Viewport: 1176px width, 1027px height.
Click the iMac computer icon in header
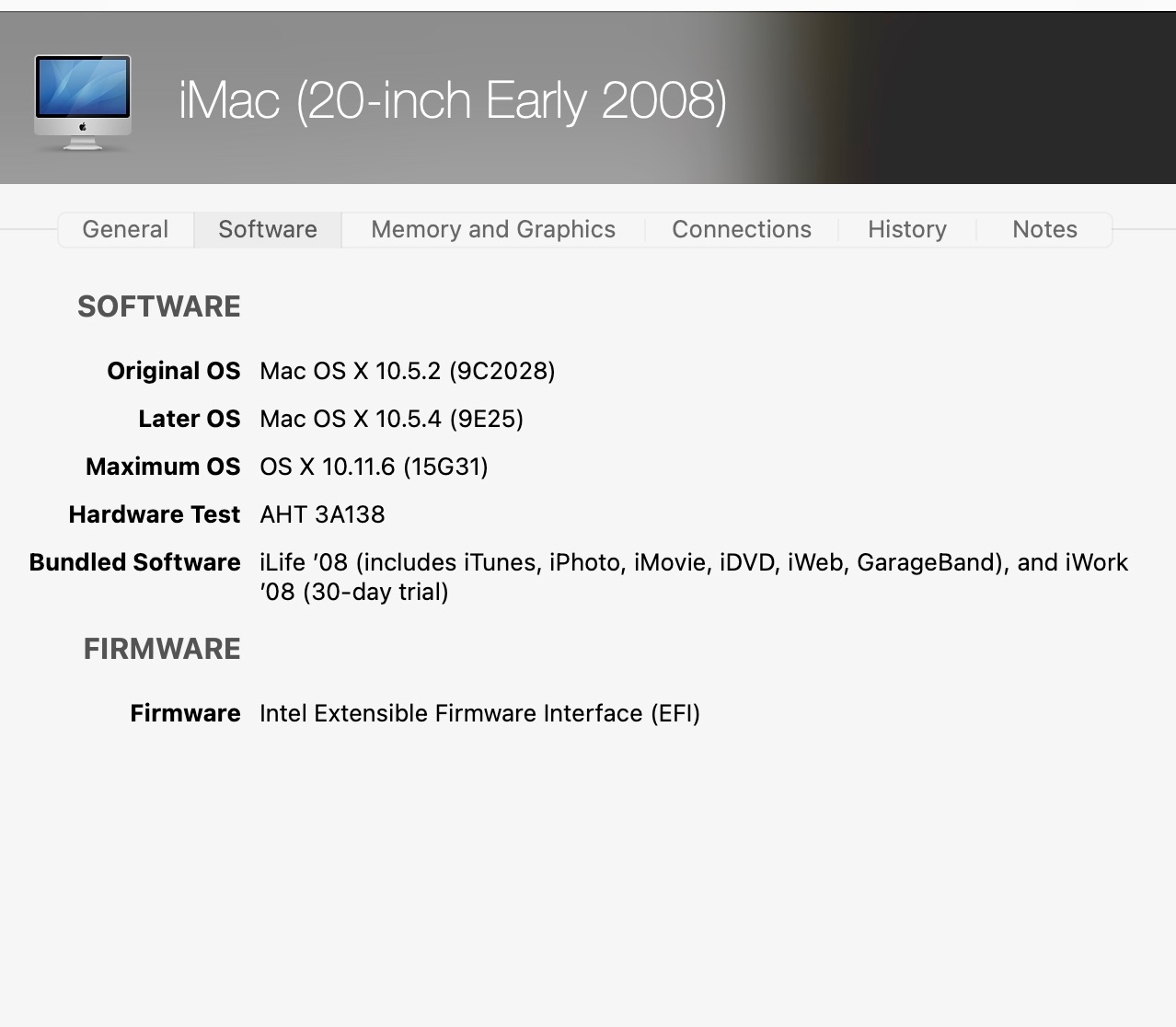pyautogui.click(x=83, y=103)
